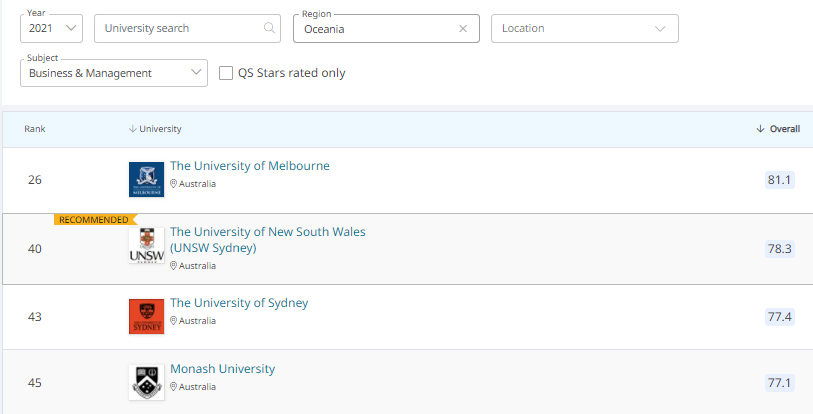Click the University of Sydney logo
Screen dimensions: 813x414
(146, 316)
